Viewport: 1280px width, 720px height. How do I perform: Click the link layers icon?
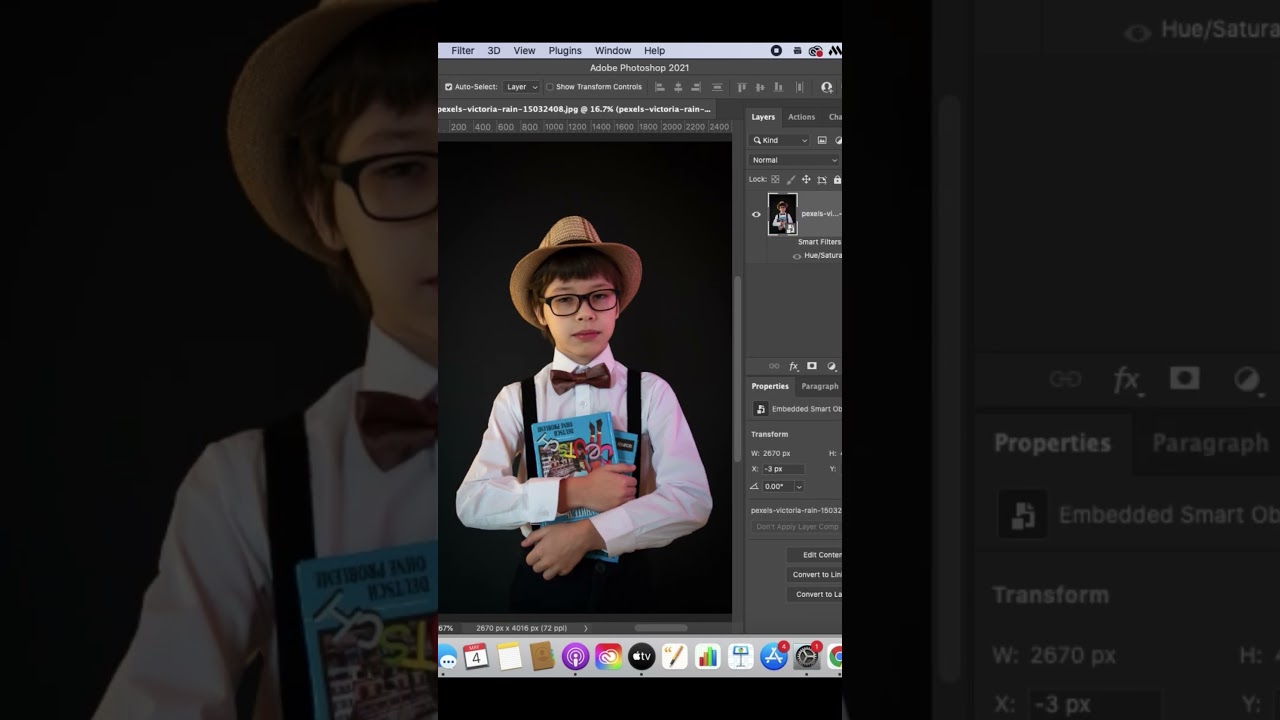pyautogui.click(x=774, y=366)
